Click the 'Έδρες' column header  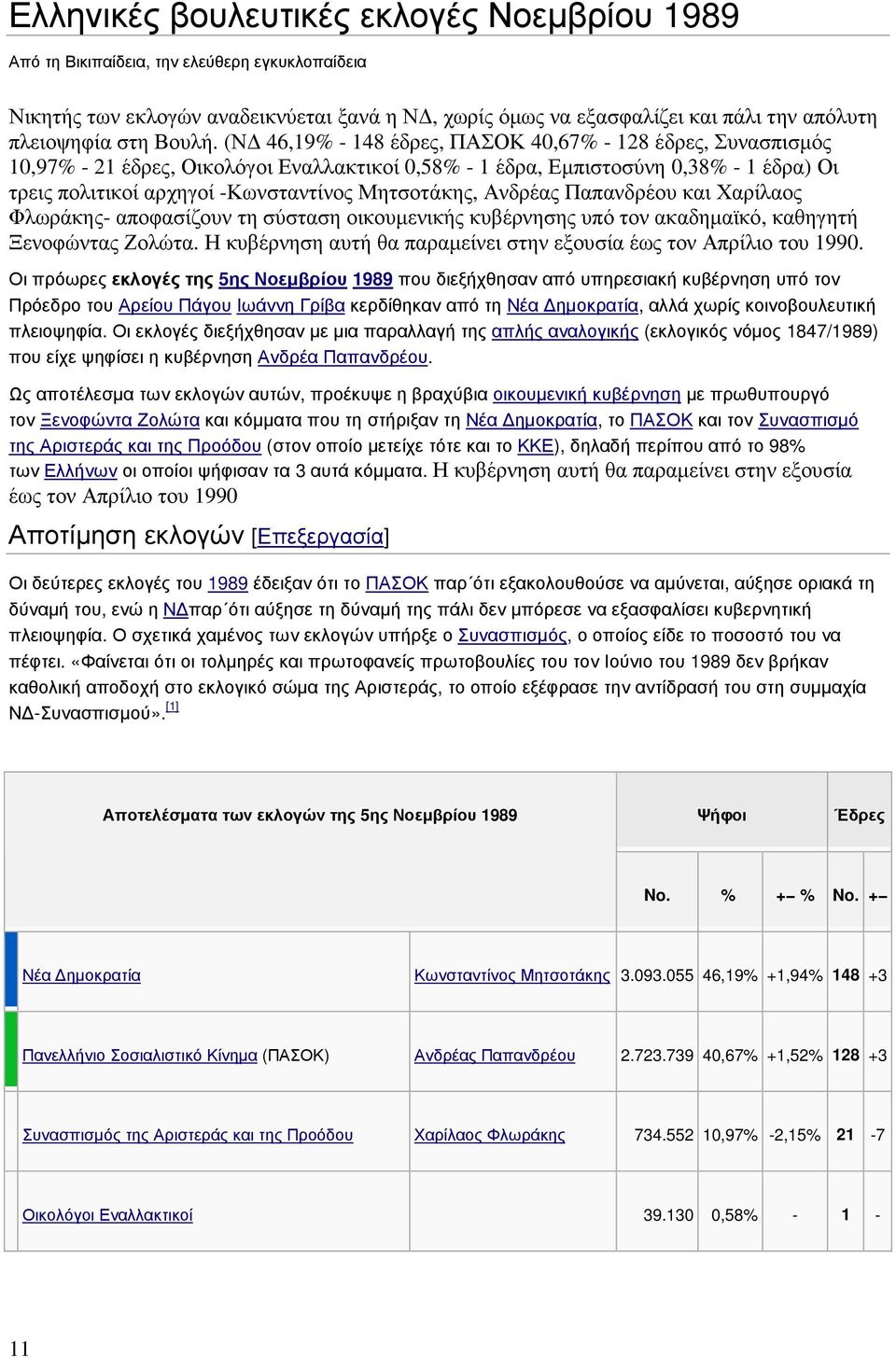click(860, 815)
